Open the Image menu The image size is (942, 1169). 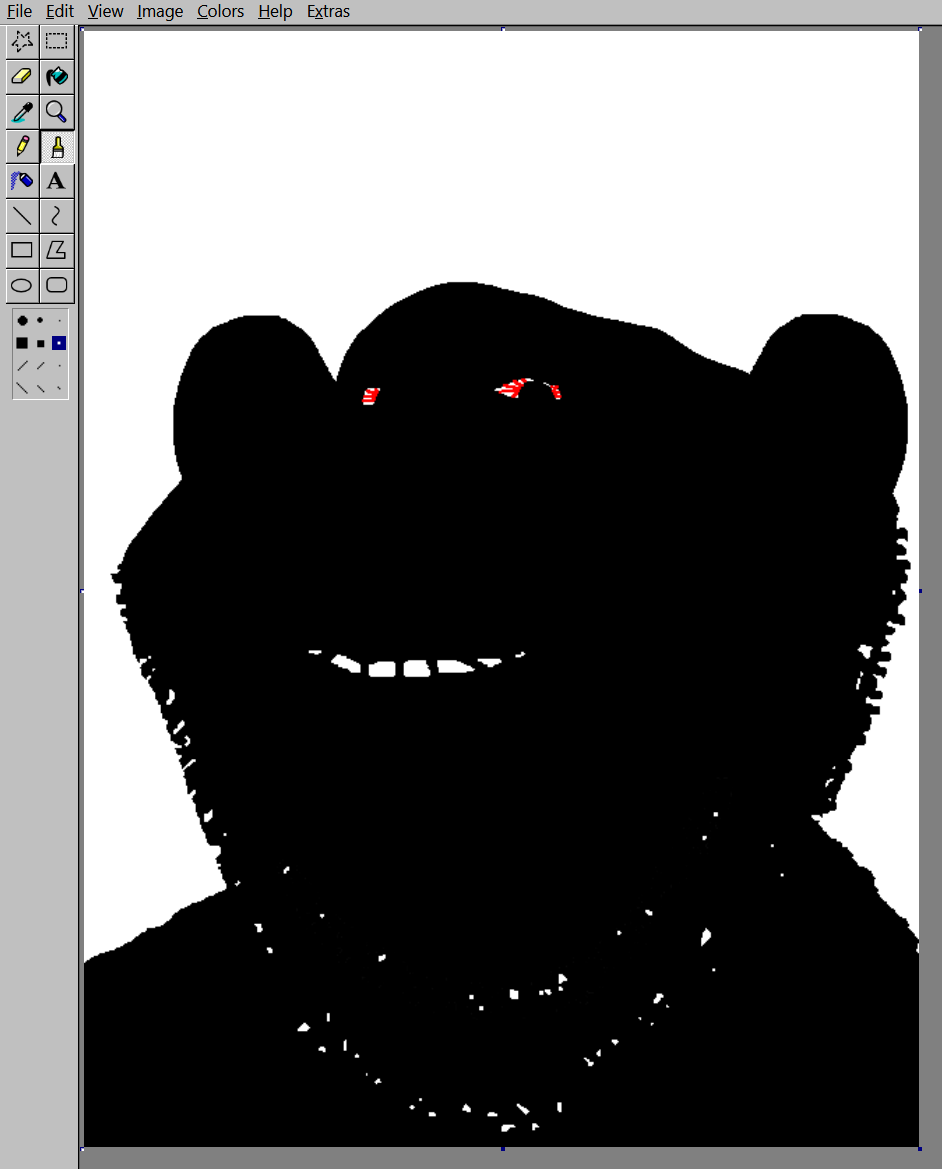[x=160, y=12]
